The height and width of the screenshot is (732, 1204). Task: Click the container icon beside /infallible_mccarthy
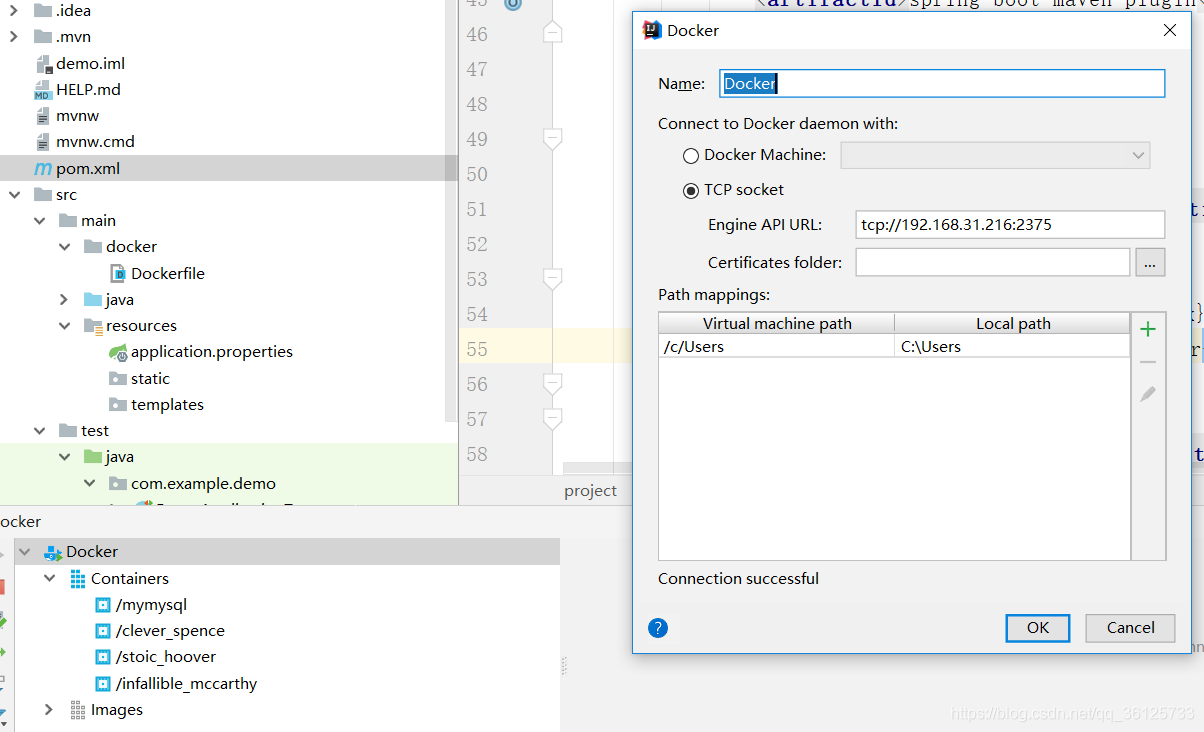[x=102, y=684]
